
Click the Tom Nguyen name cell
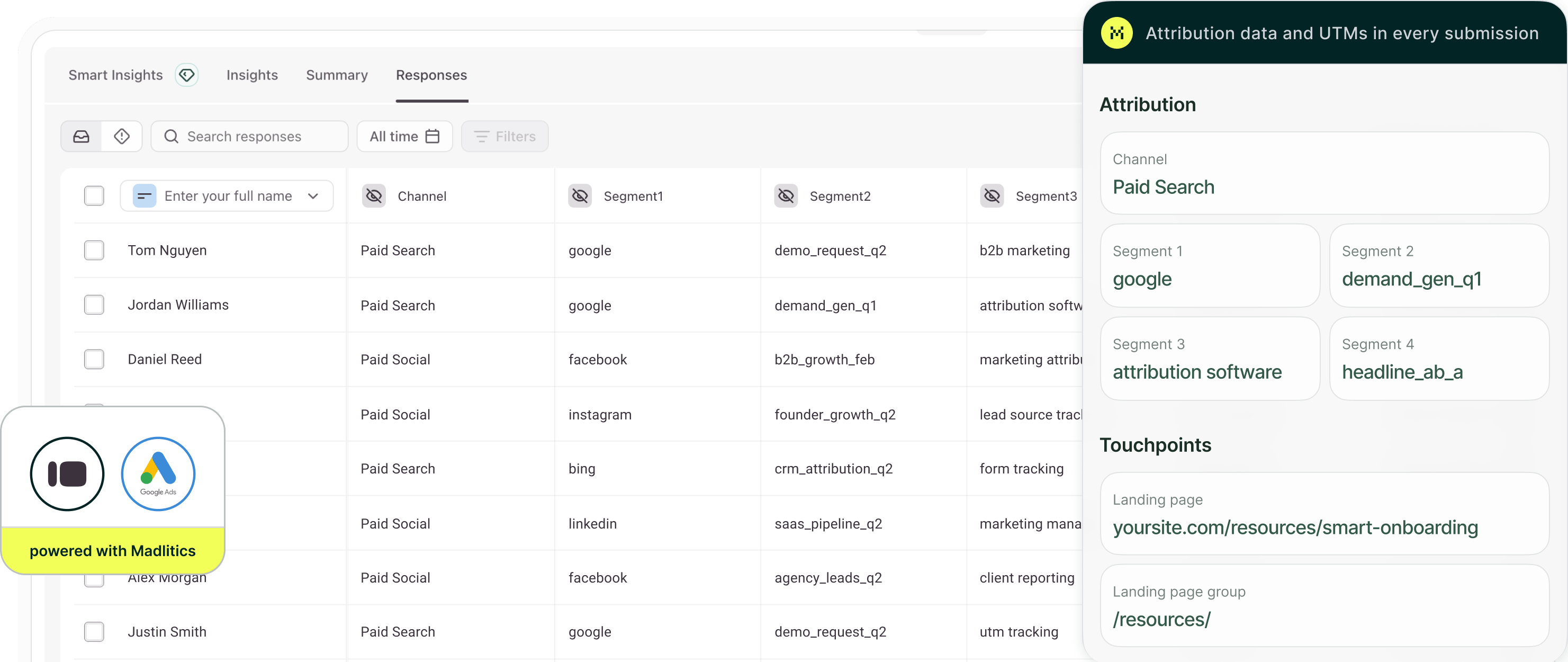click(167, 251)
